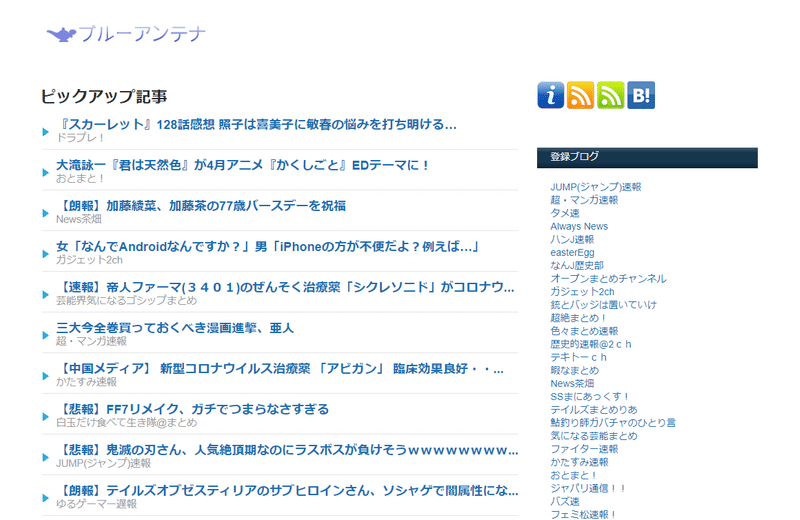Image resolution: width=800 pixels, height=520 pixels.
Task: Click 芸能界気になるゴシップまとめ source label
Action: pos(127,301)
